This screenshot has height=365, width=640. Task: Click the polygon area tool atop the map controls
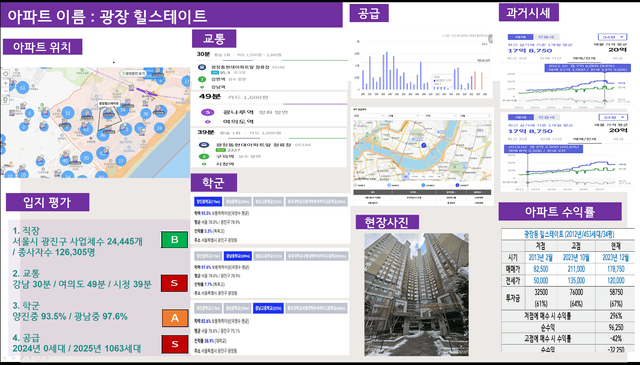tap(5, 74)
